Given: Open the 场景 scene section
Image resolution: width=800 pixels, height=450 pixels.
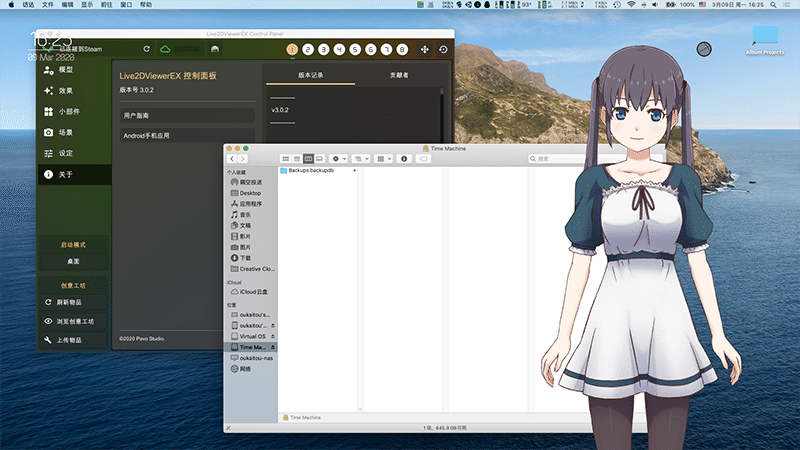Looking at the screenshot, I should [74, 133].
